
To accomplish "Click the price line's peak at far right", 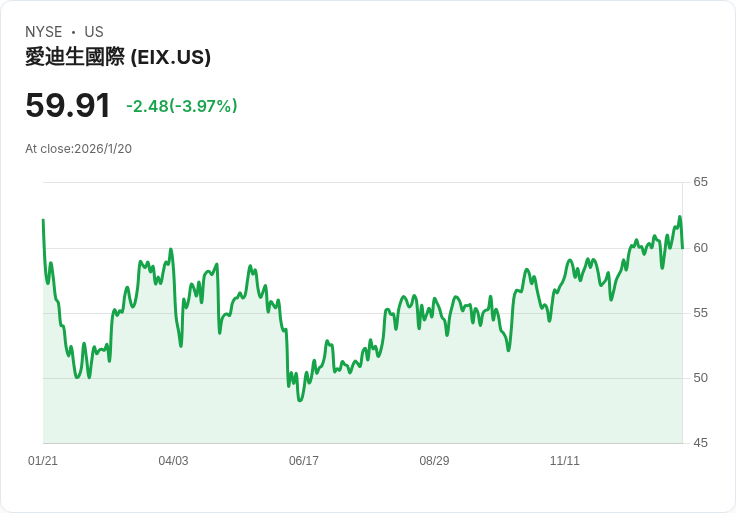I will (679, 217).
